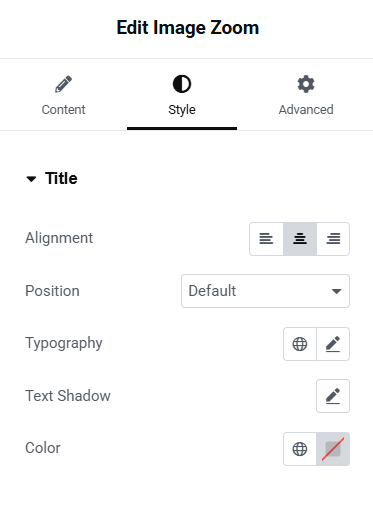The height and width of the screenshot is (511, 373).
Task: Select the Style tab label
Action: 182,110
